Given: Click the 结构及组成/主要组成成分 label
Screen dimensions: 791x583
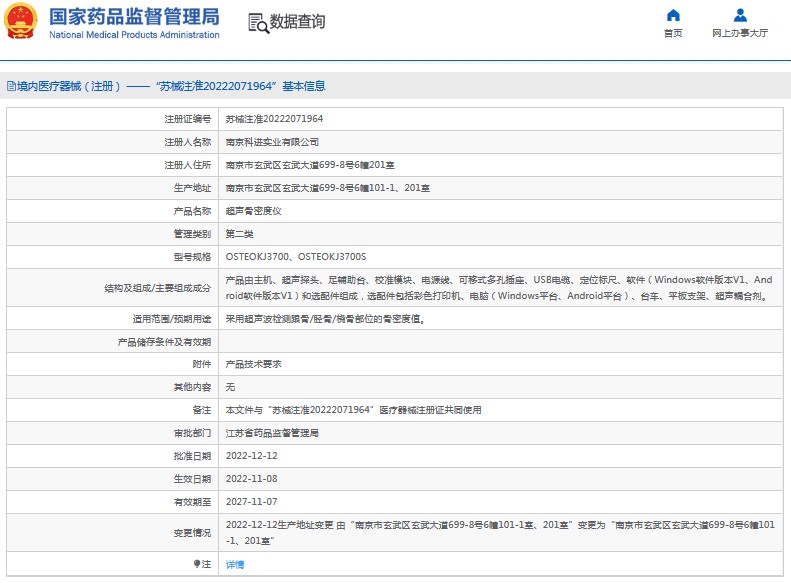Looking at the screenshot, I should 157,288.
